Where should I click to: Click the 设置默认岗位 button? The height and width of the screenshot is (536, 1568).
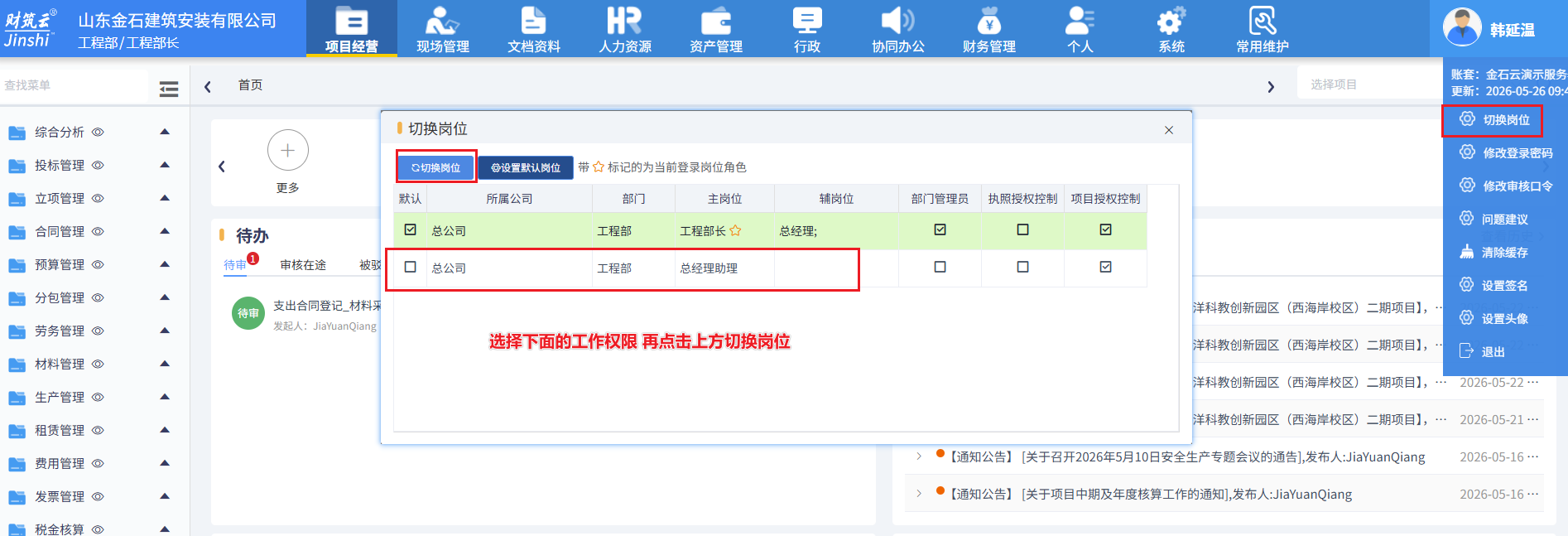pyautogui.click(x=526, y=167)
